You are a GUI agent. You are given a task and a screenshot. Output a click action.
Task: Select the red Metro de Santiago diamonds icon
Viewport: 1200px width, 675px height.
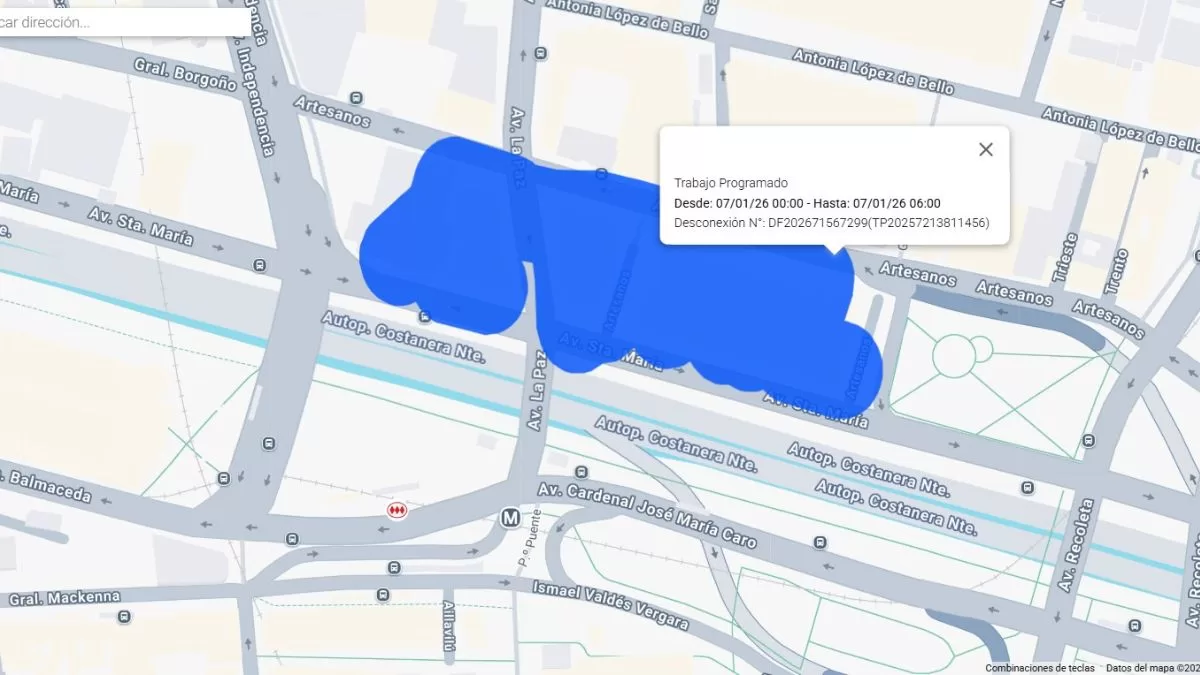click(398, 511)
